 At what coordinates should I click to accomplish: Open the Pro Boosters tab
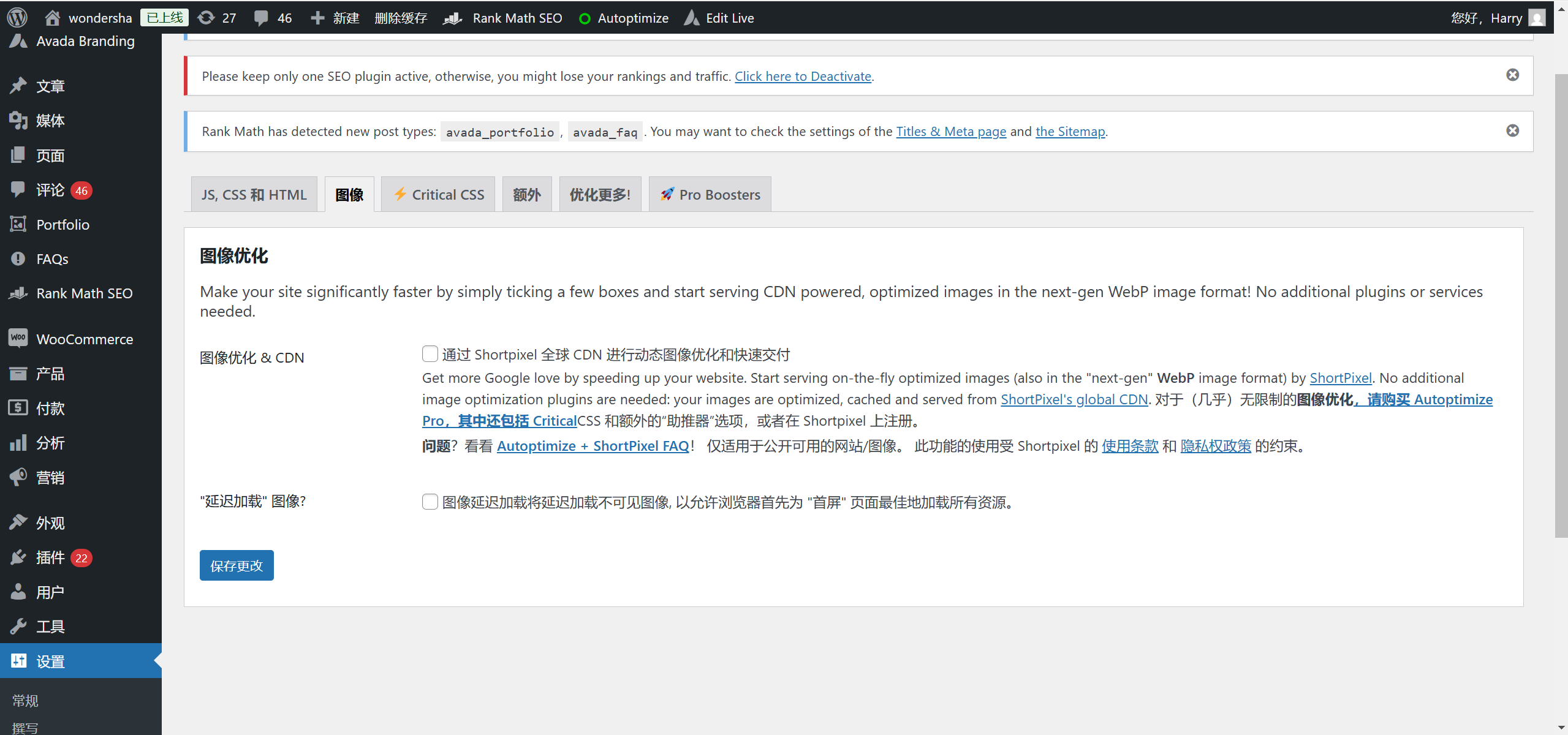(710, 194)
